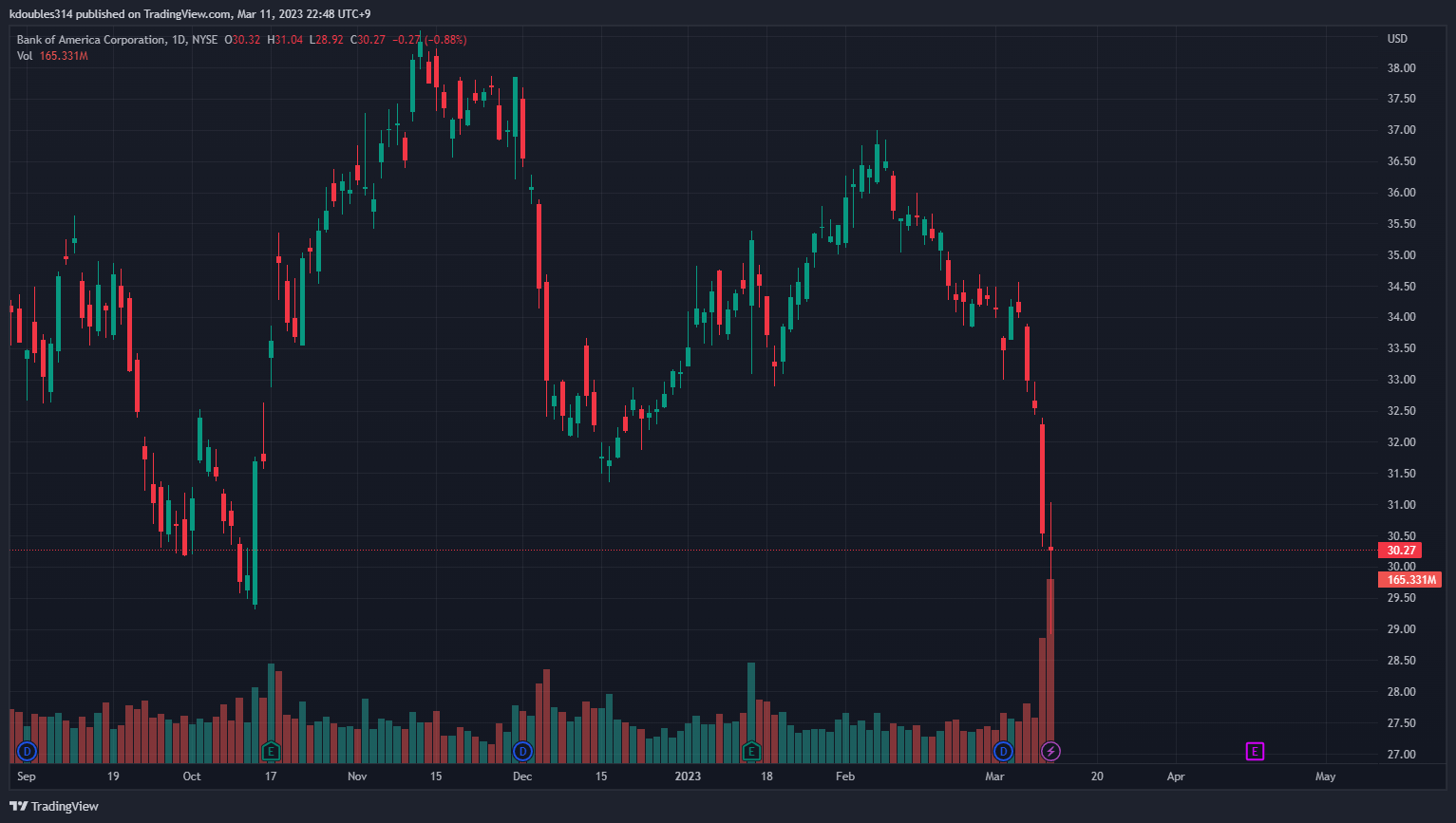Click the 29.00 price axis label
Image resolution: width=1456 pixels, height=823 pixels.
pos(1401,629)
